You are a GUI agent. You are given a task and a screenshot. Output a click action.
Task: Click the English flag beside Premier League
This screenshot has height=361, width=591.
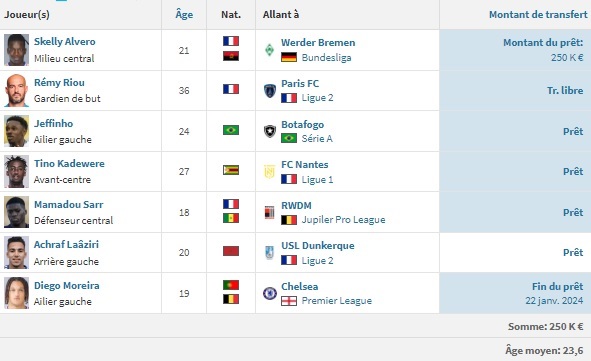(x=289, y=301)
